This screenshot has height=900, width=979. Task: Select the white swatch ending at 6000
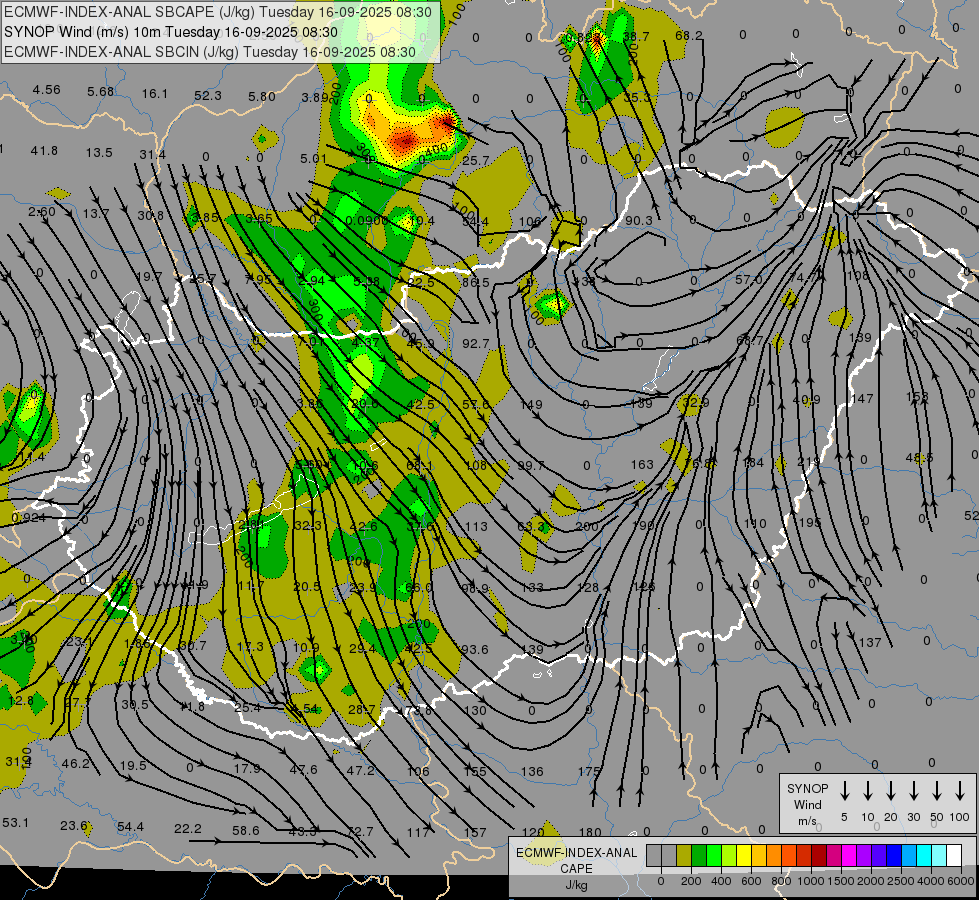click(954, 855)
